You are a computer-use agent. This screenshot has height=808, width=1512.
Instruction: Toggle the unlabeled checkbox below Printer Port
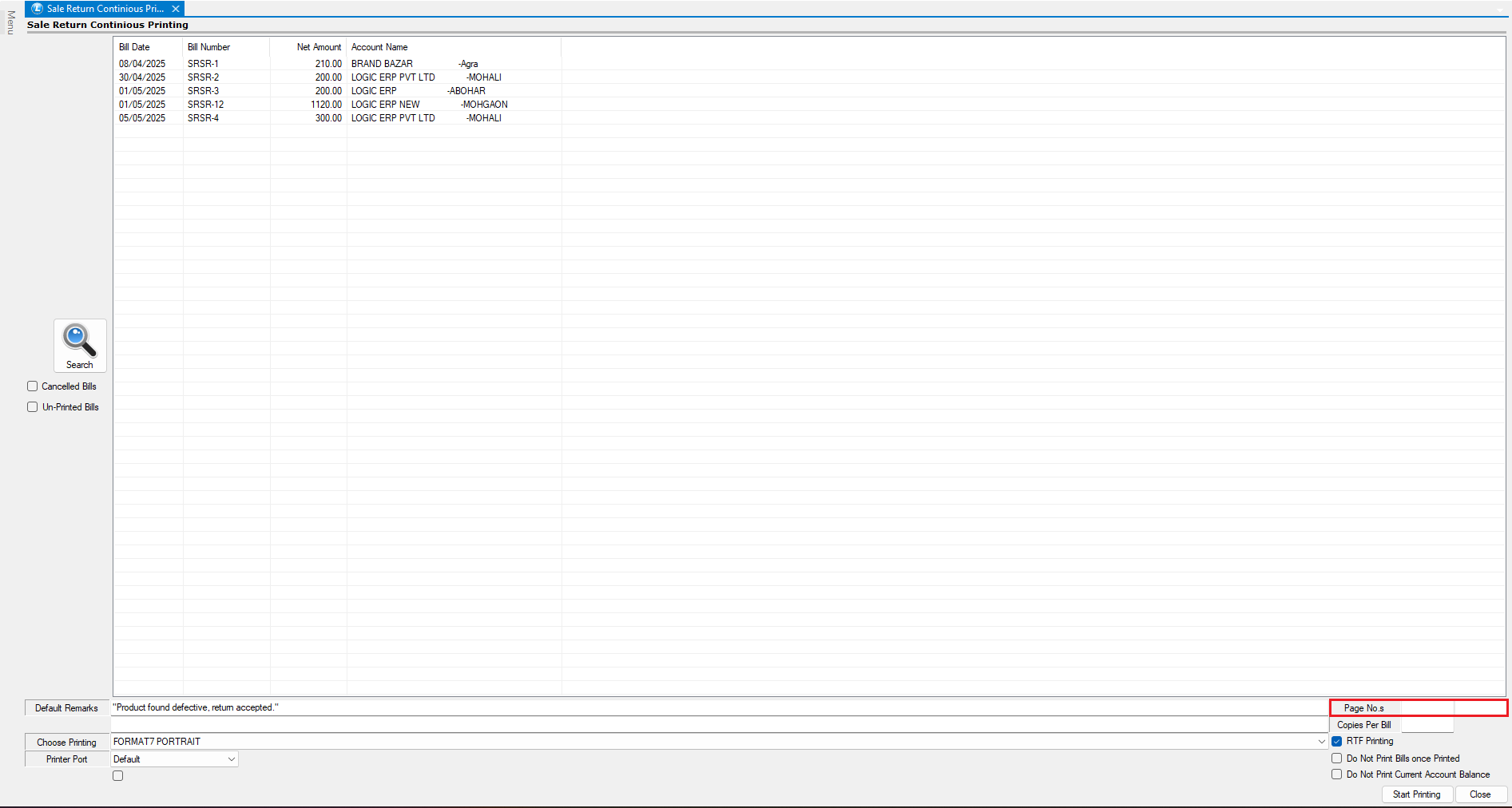pos(118,776)
